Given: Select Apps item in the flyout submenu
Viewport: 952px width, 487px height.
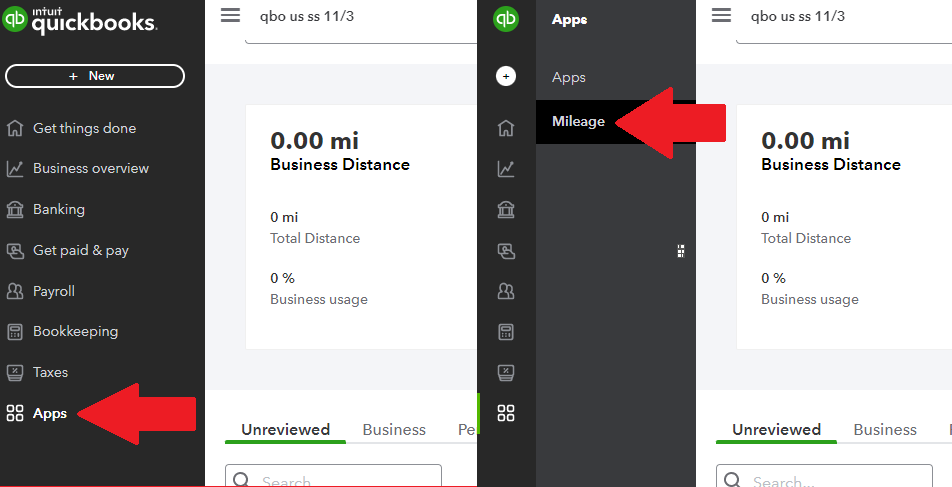Looking at the screenshot, I should (x=569, y=78).
